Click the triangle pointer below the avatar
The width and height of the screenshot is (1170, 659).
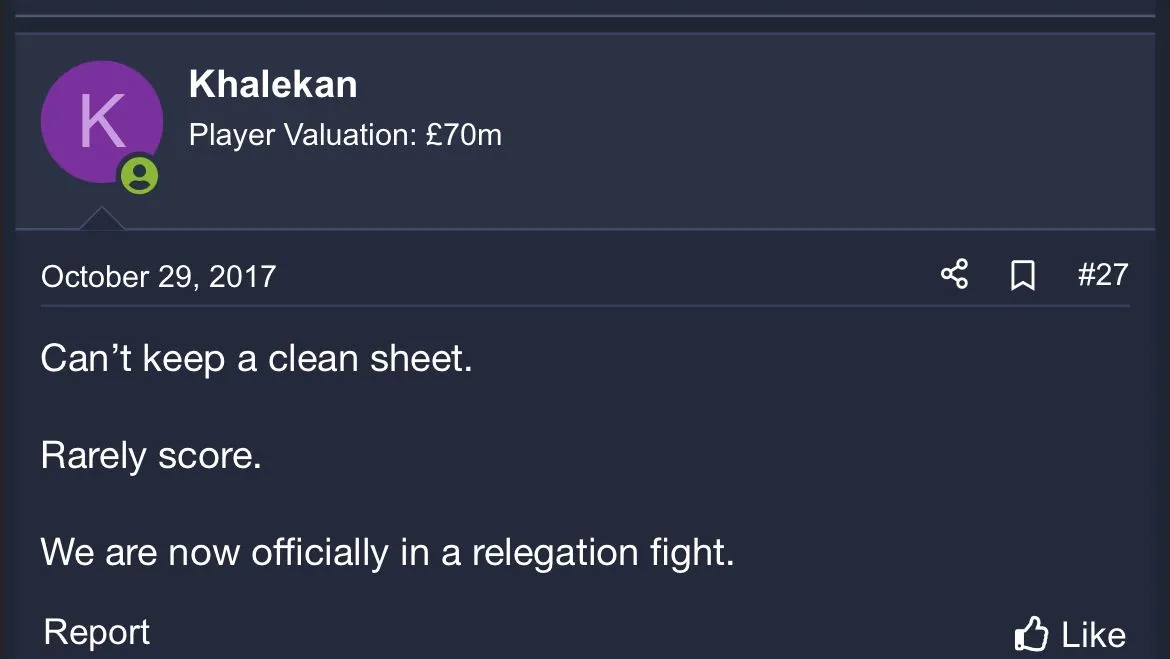[100, 218]
